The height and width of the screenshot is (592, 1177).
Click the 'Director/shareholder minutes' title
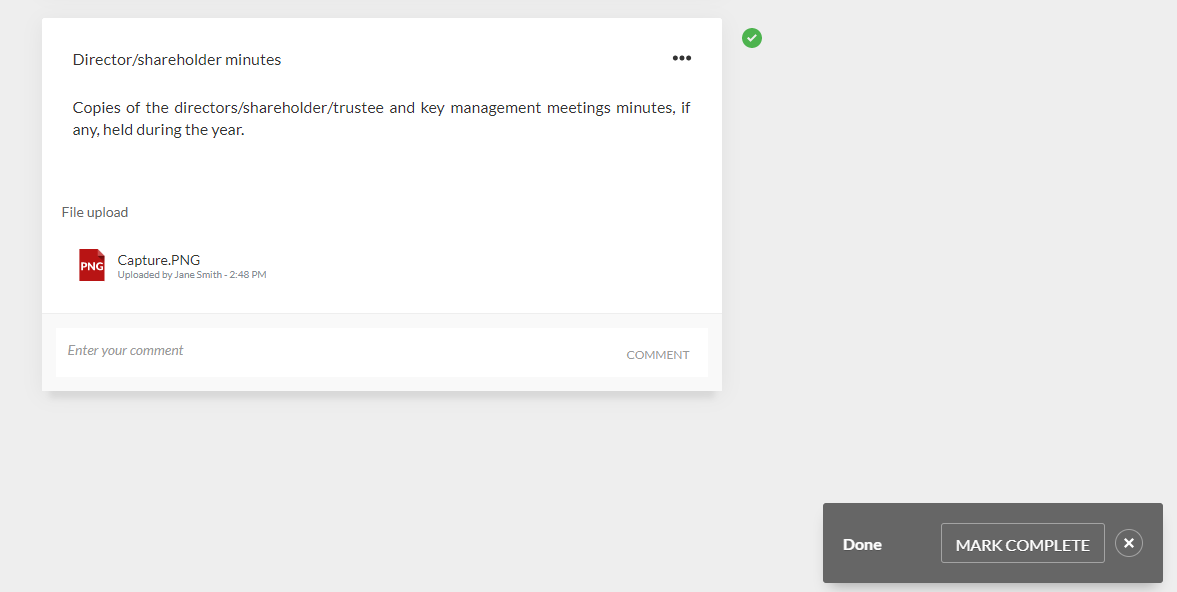coord(177,60)
